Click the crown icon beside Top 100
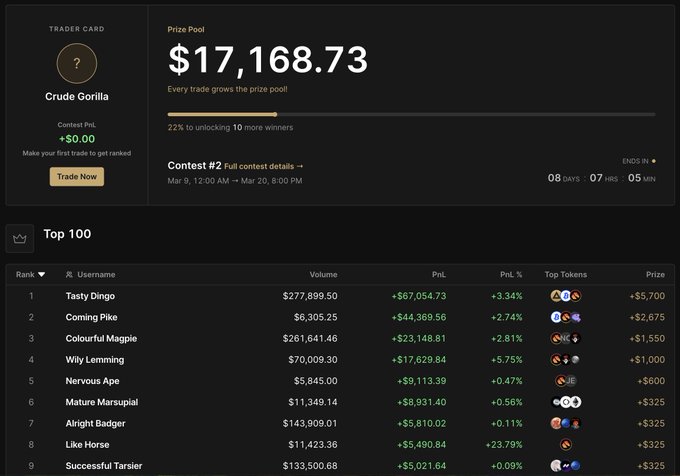The image size is (680, 476). click(x=20, y=238)
